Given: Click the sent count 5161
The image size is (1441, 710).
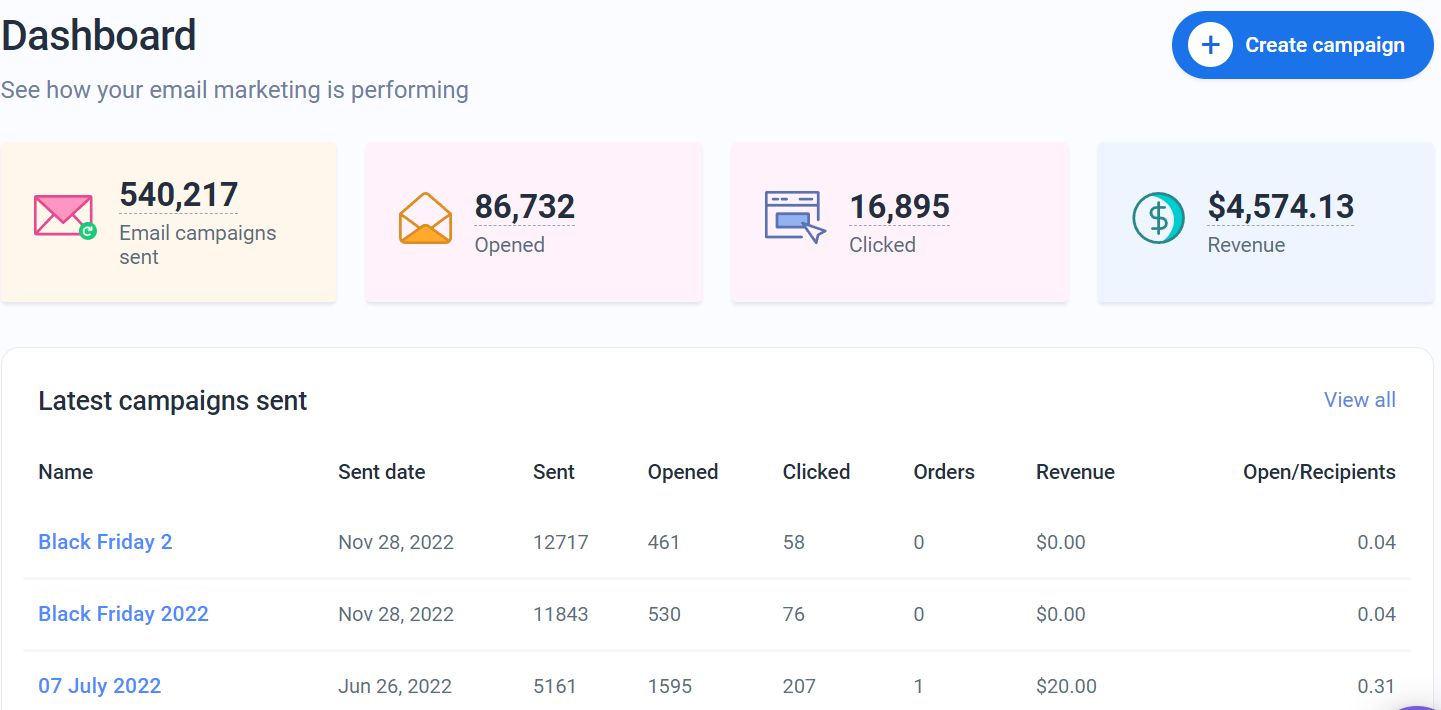Looking at the screenshot, I should point(554,686).
